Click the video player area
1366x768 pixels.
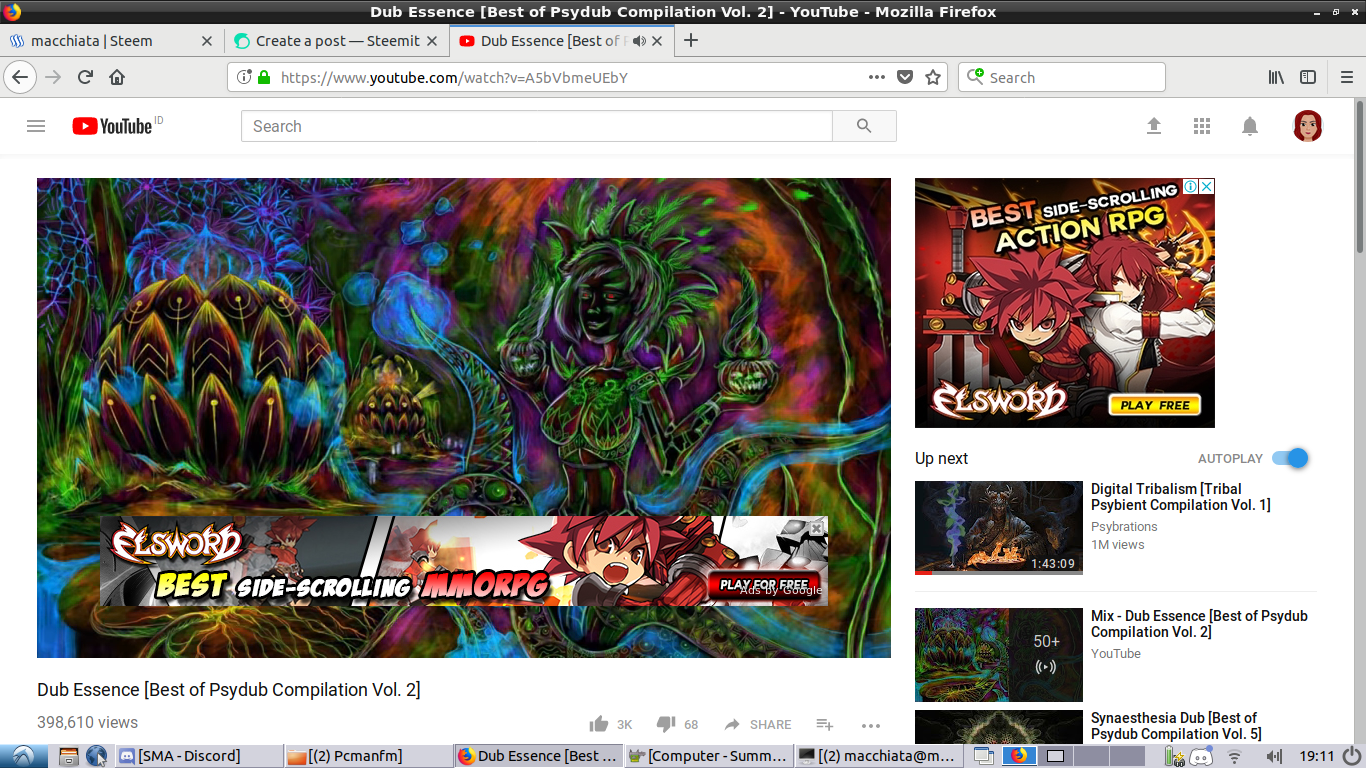(x=464, y=418)
